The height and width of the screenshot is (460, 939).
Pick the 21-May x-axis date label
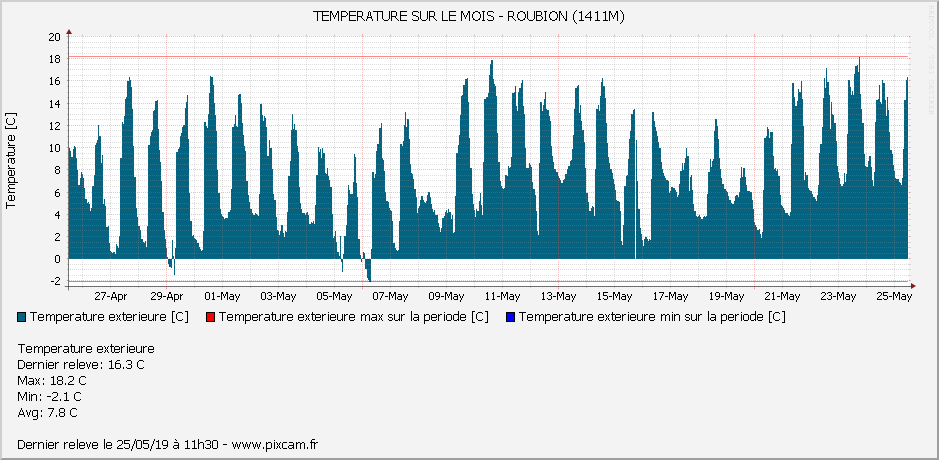tap(782, 296)
